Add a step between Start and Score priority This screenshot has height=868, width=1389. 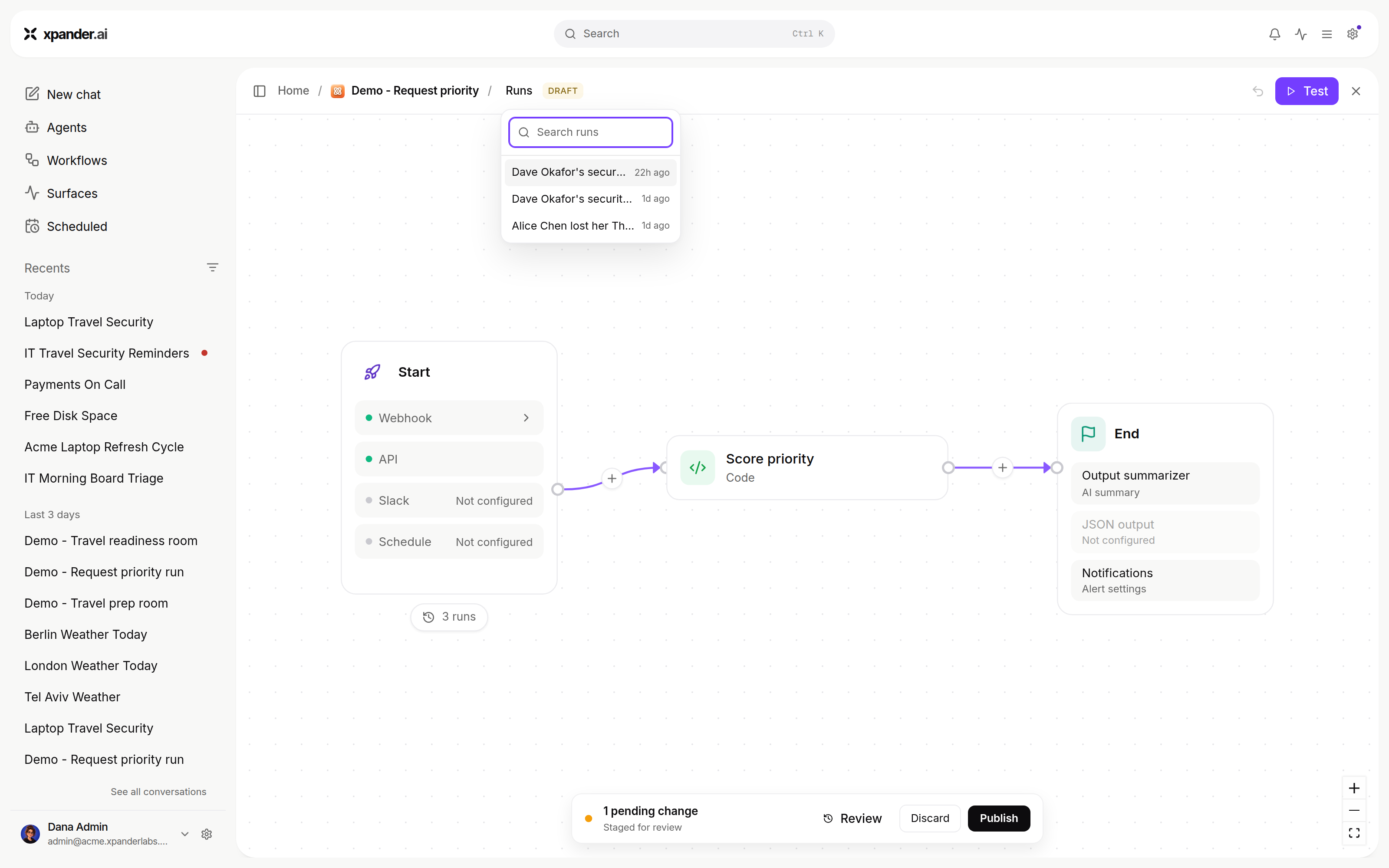click(612, 478)
